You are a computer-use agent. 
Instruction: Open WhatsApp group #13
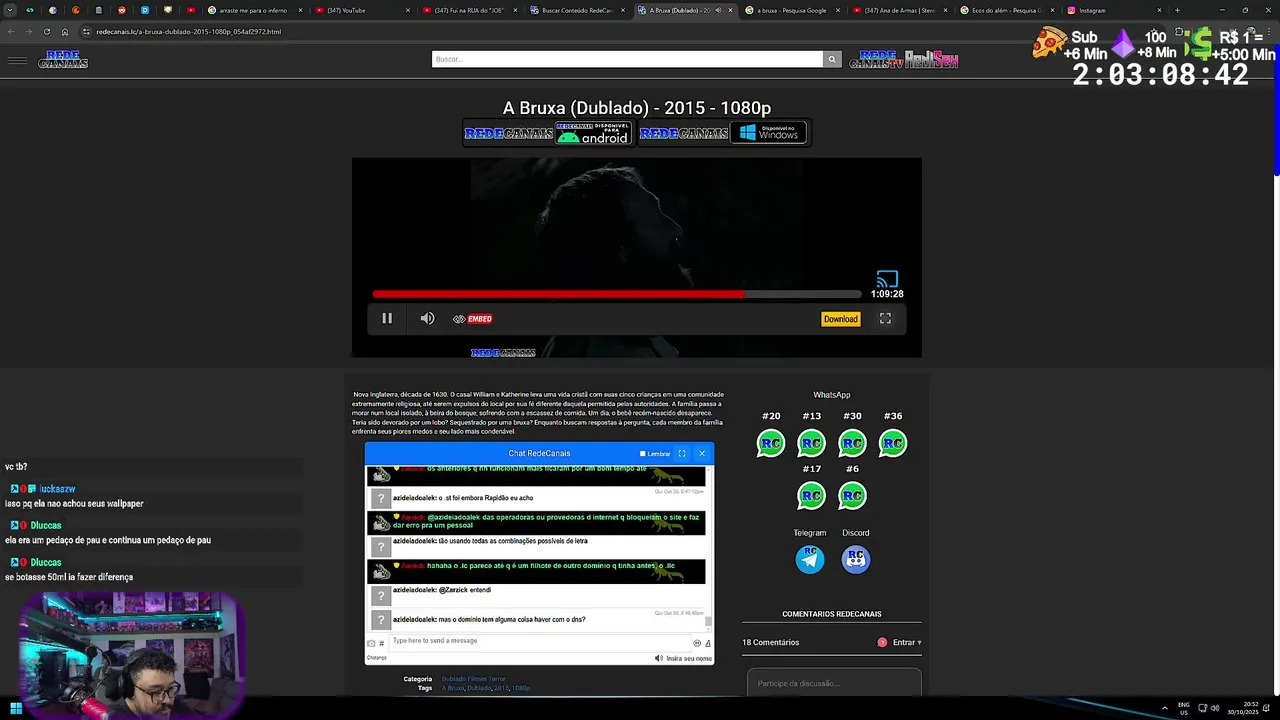[812, 443]
